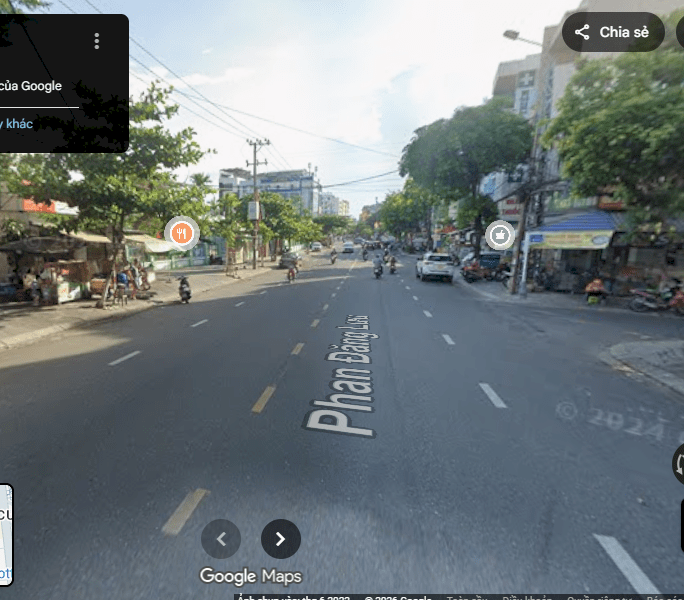Click the 'của Google' attribution text in info card
684x600 pixels.
click(x=31, y=86)
